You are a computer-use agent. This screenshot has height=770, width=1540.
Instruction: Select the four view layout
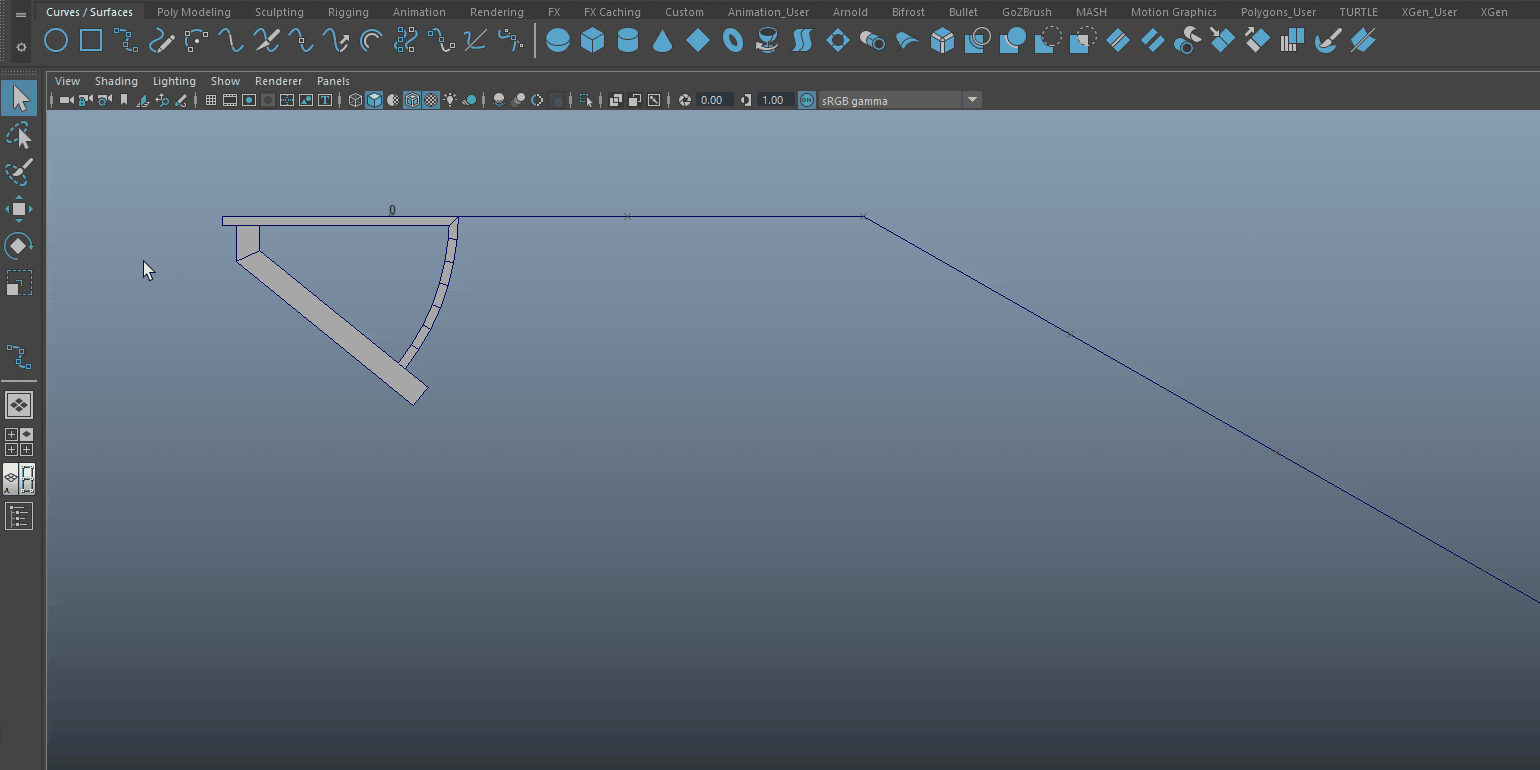pos(19,442)
